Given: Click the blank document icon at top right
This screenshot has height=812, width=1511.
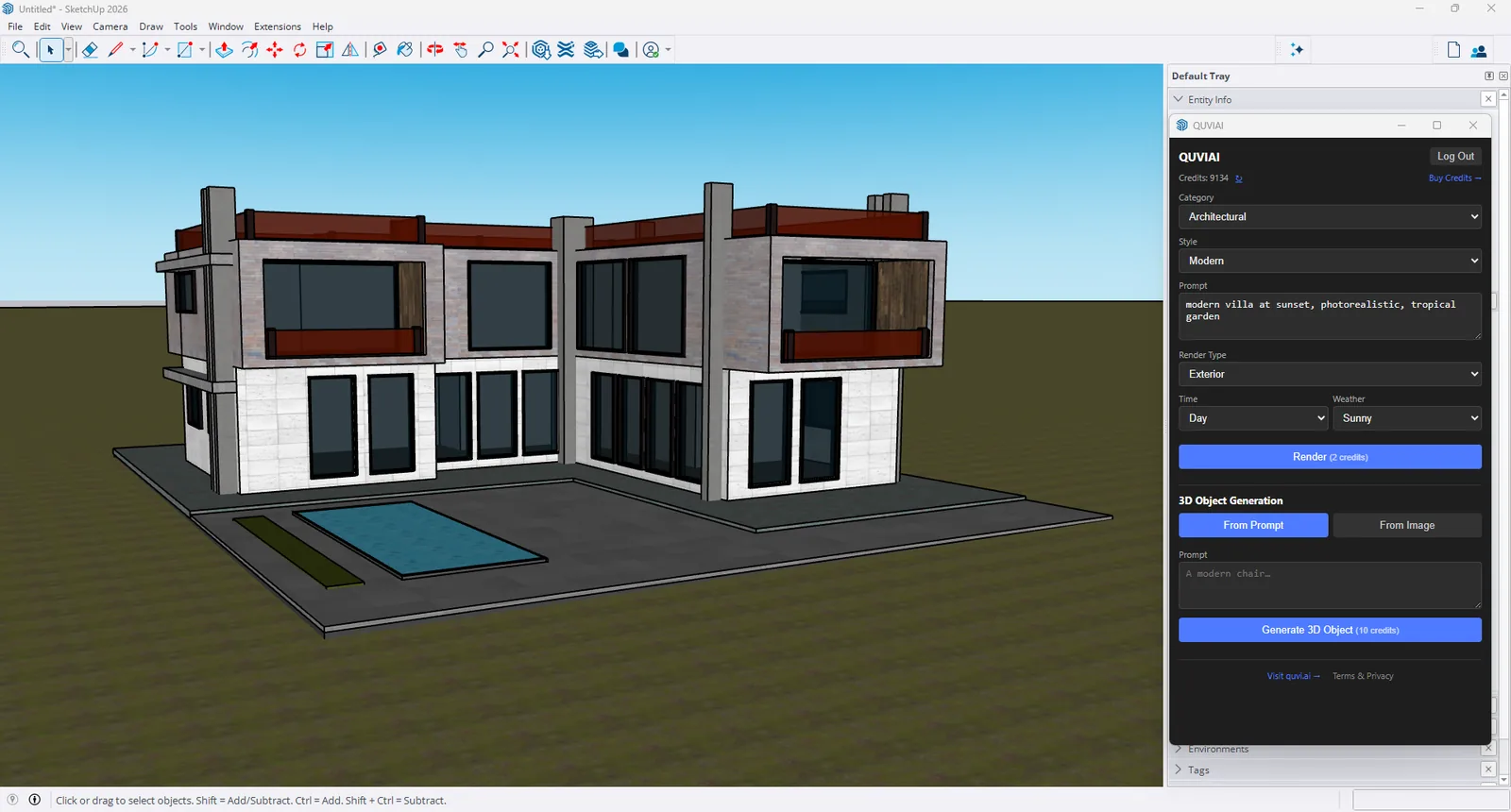Looking at the screenshot, I should pos(1453,50).
